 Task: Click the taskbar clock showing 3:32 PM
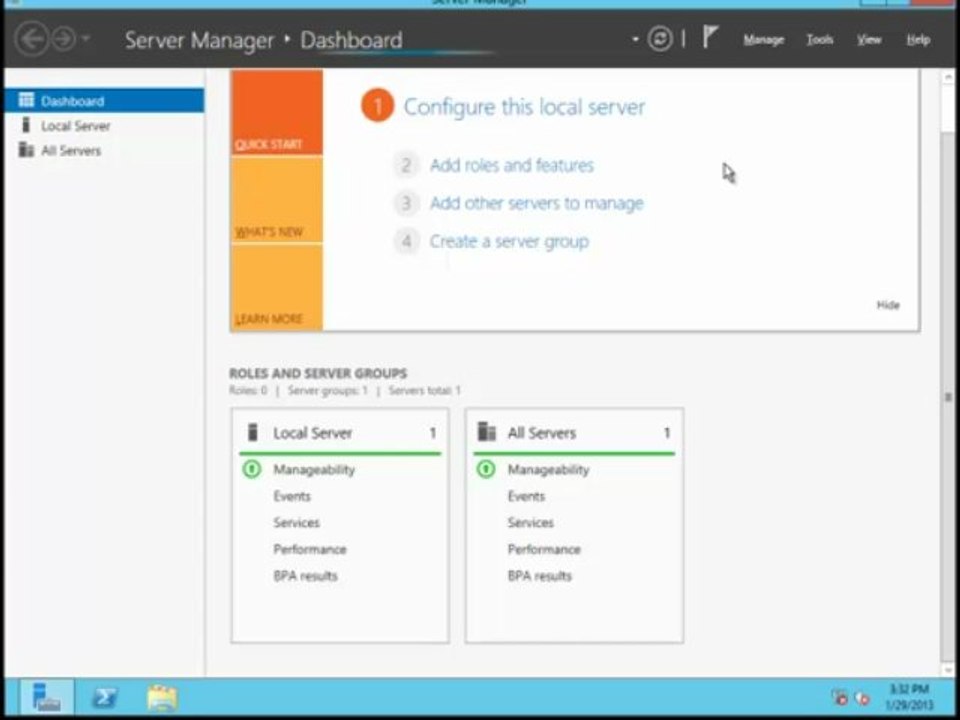909,697
